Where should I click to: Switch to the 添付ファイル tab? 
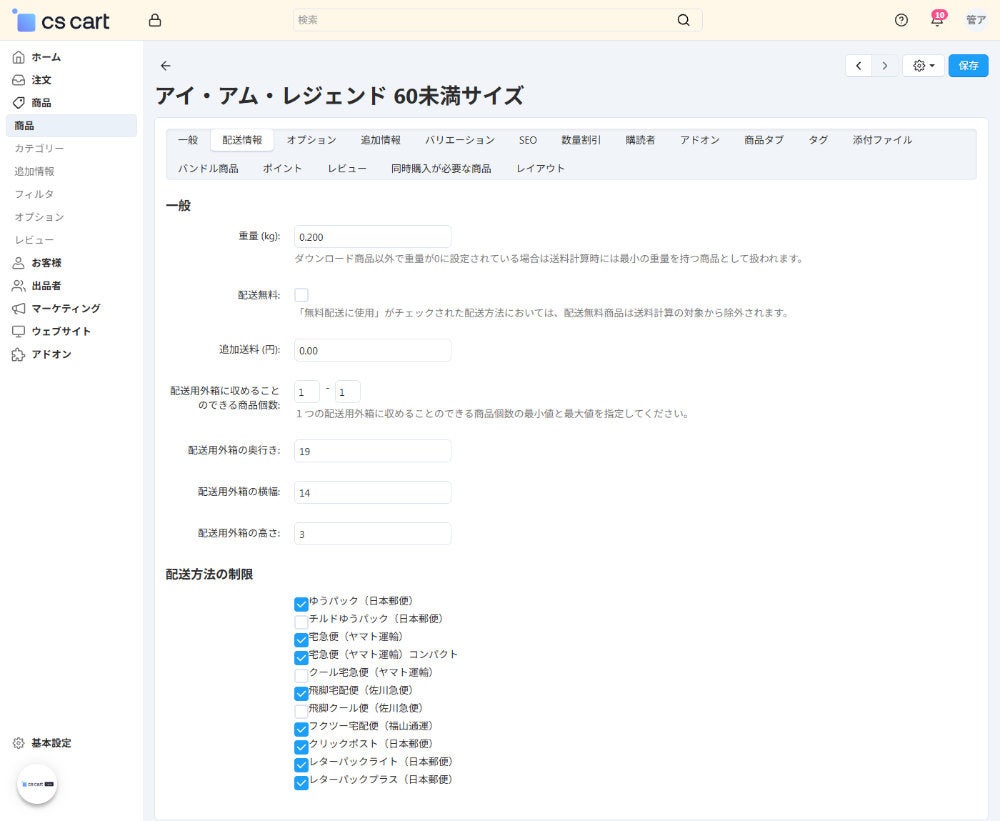(883, 140)
